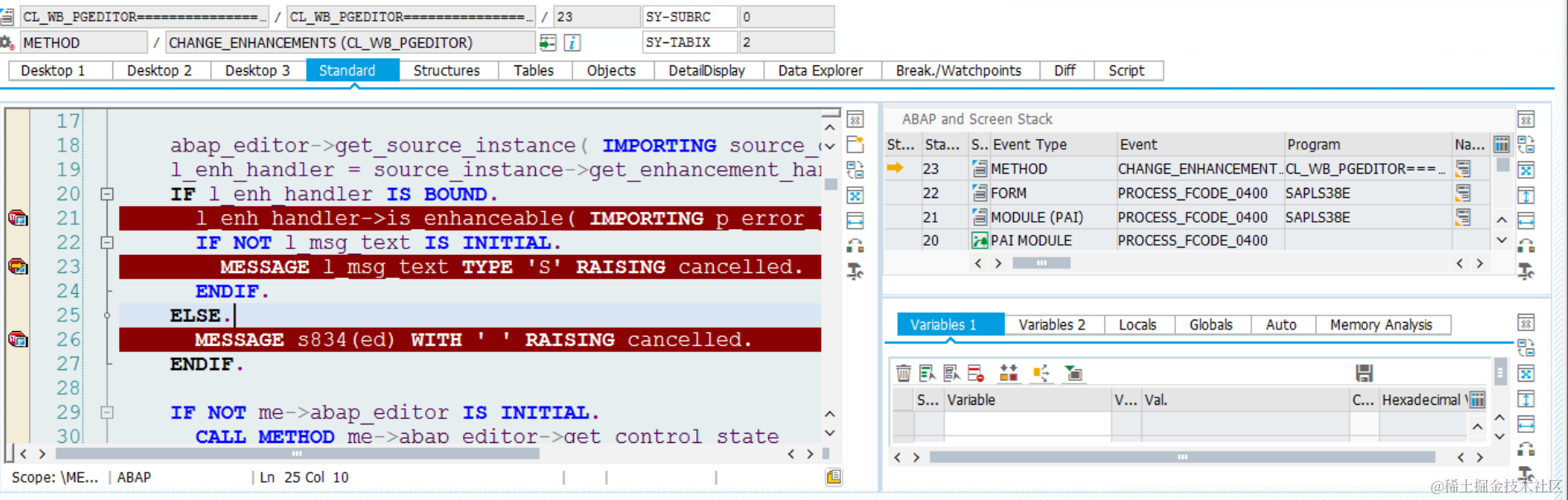Navigate to source icon on FORM stack row
1568x500 pixels.
point(1463,193)
